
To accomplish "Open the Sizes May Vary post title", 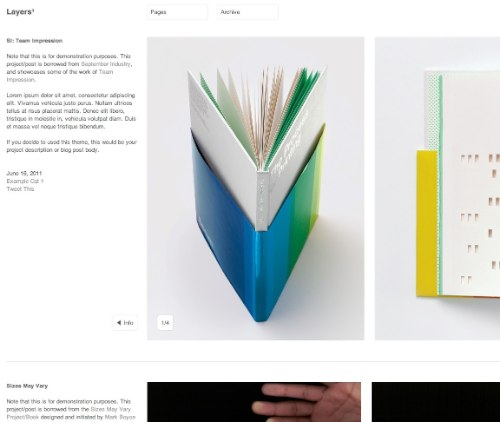I will [x=27, y=386].
